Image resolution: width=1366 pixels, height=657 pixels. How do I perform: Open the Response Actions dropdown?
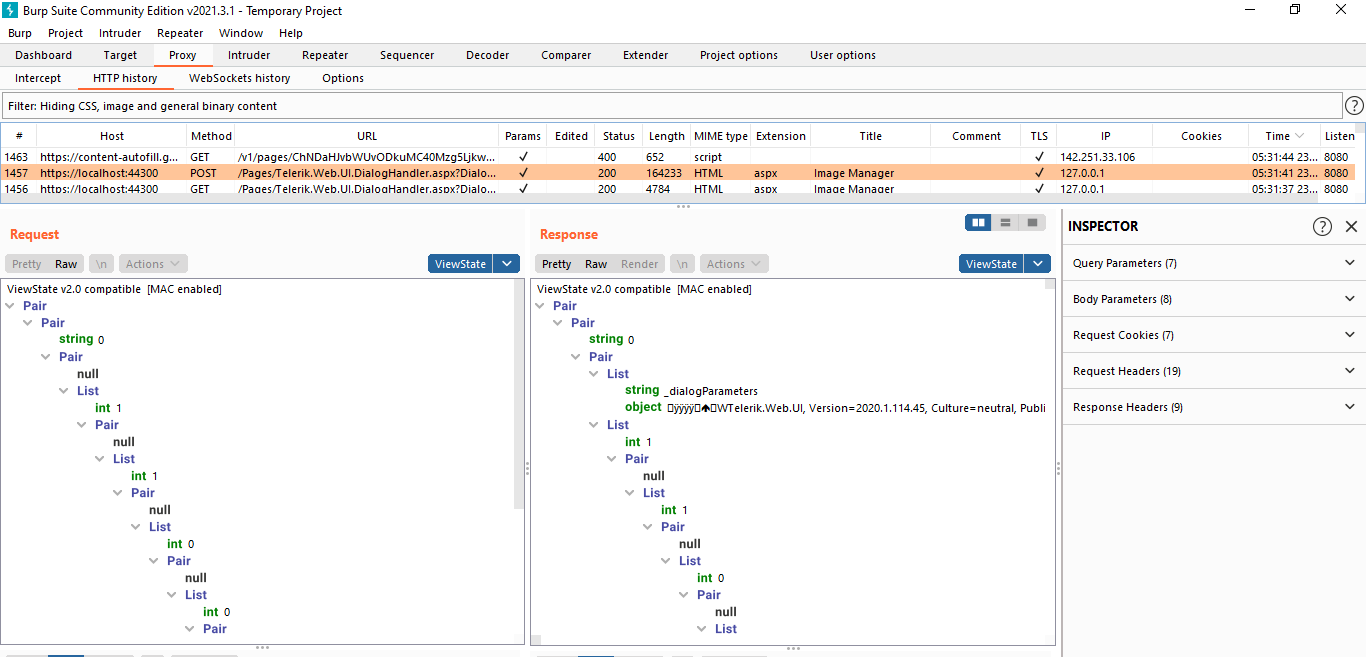pos(733,264)
